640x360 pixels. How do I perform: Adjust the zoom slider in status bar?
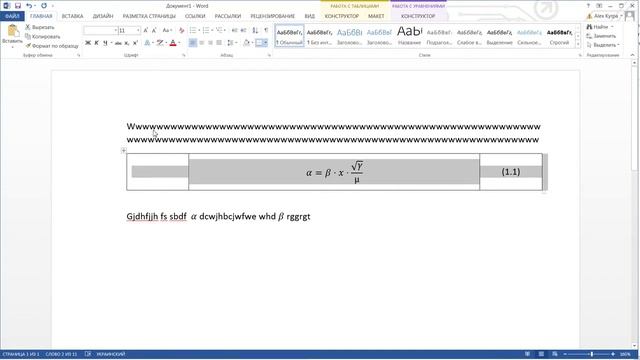tap(591, 354)
